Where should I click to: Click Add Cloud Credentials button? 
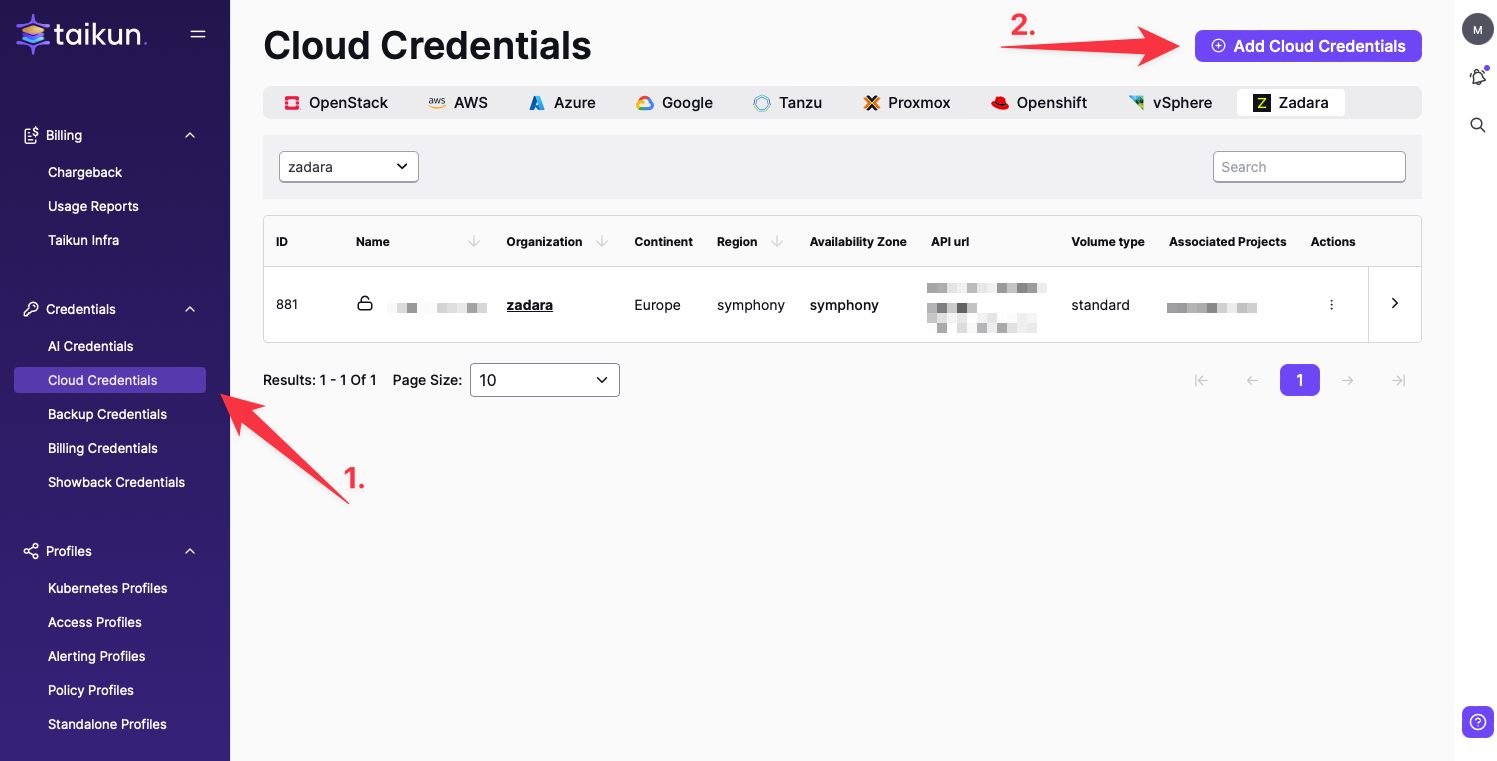pyautogui.click(x=1308, y=46)
